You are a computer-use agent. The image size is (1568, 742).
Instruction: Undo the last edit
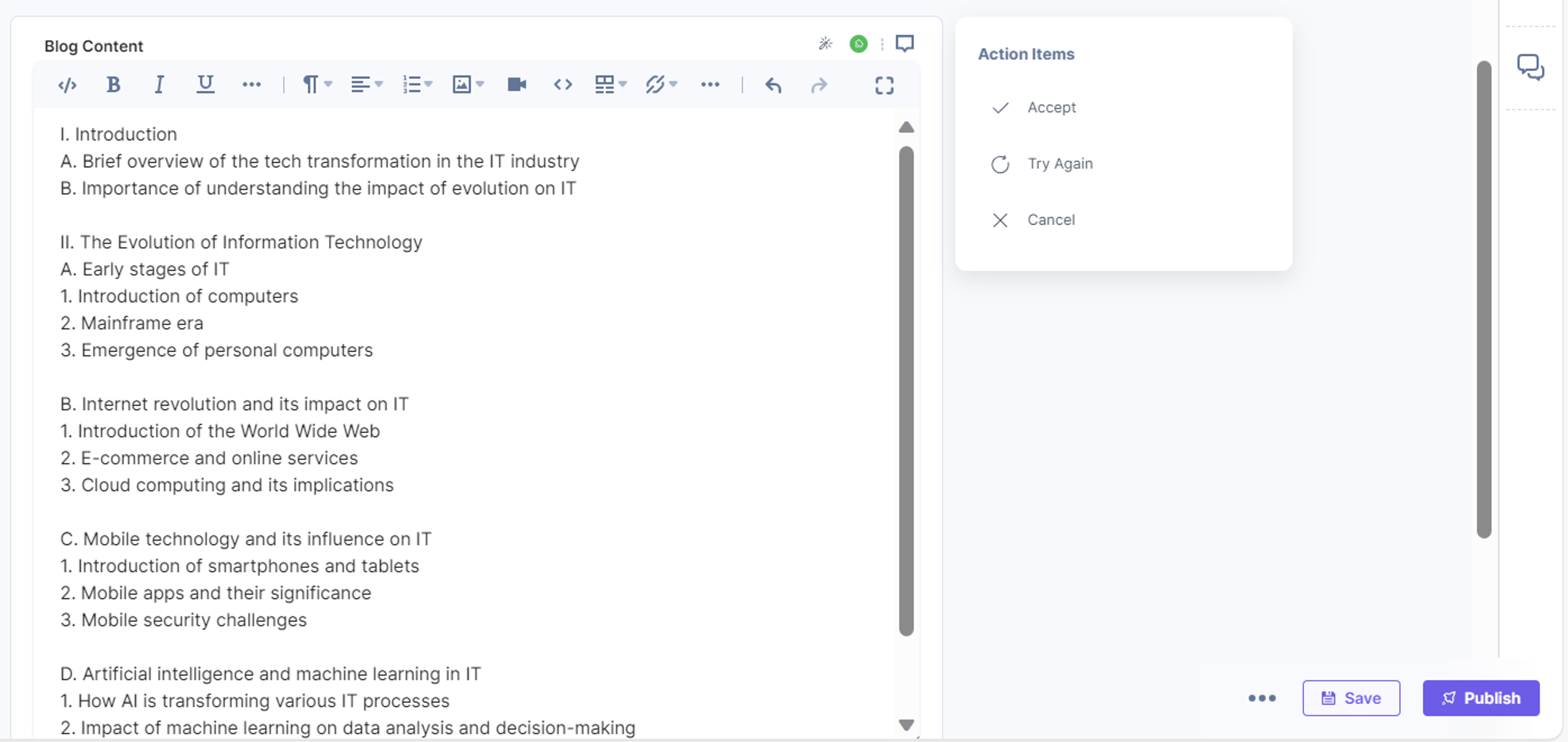pos(773,85)
